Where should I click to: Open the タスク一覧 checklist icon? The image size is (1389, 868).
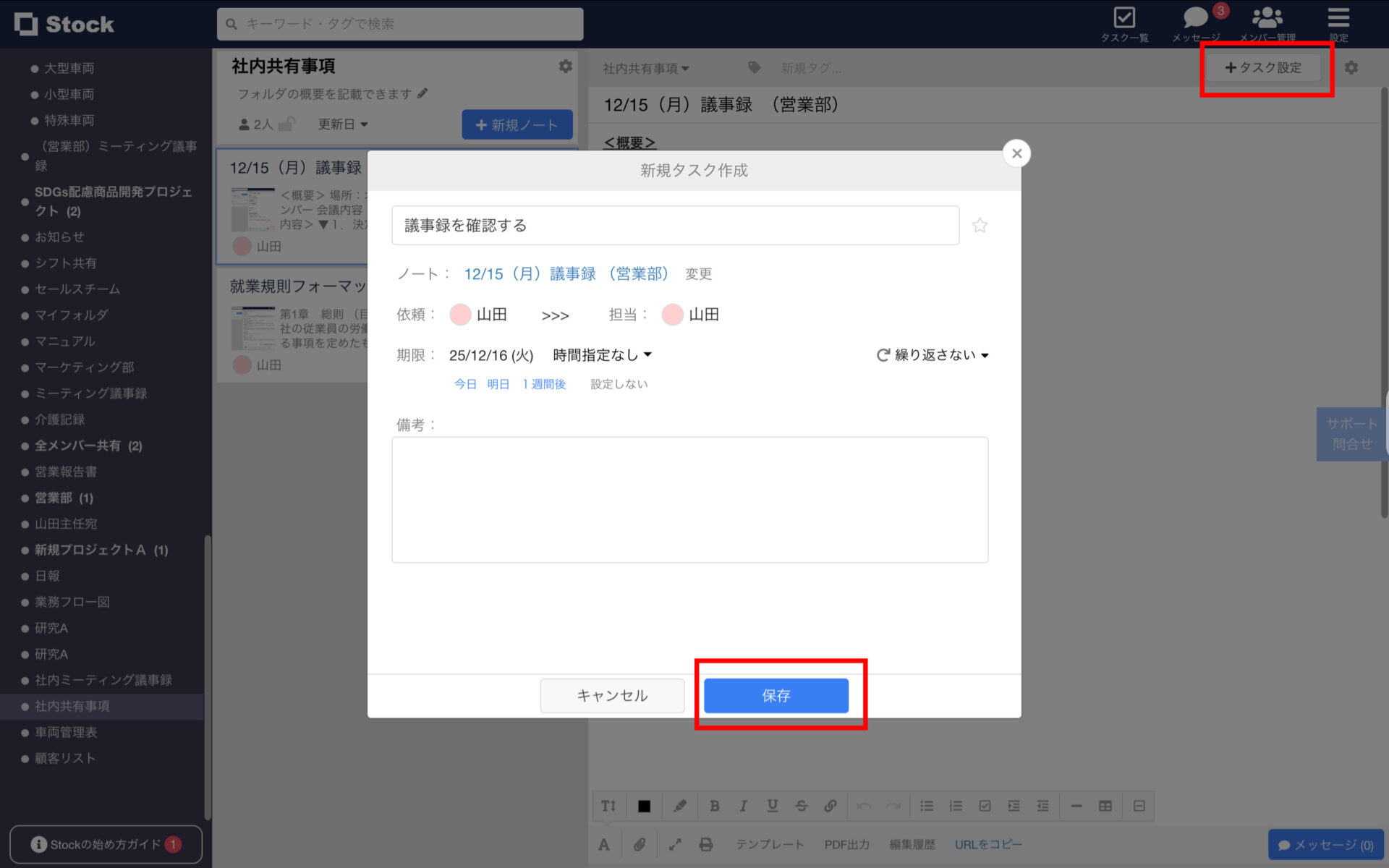coord(1124,18)
